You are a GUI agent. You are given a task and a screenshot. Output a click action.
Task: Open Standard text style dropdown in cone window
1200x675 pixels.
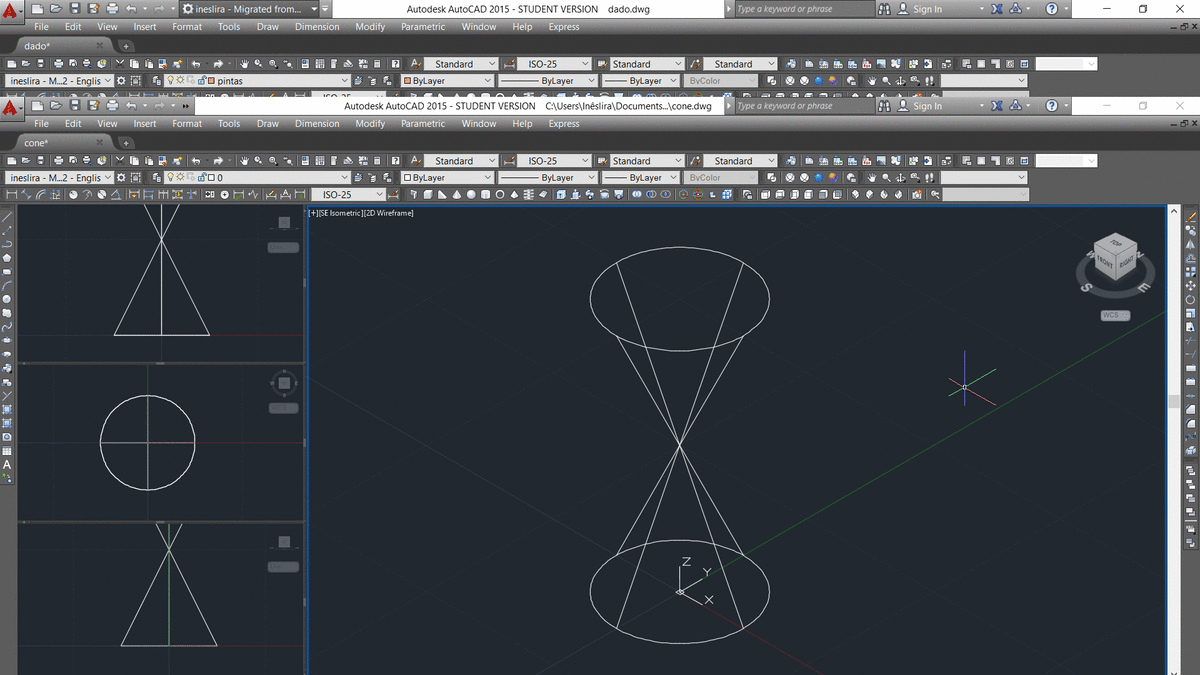tap(461, 161)
